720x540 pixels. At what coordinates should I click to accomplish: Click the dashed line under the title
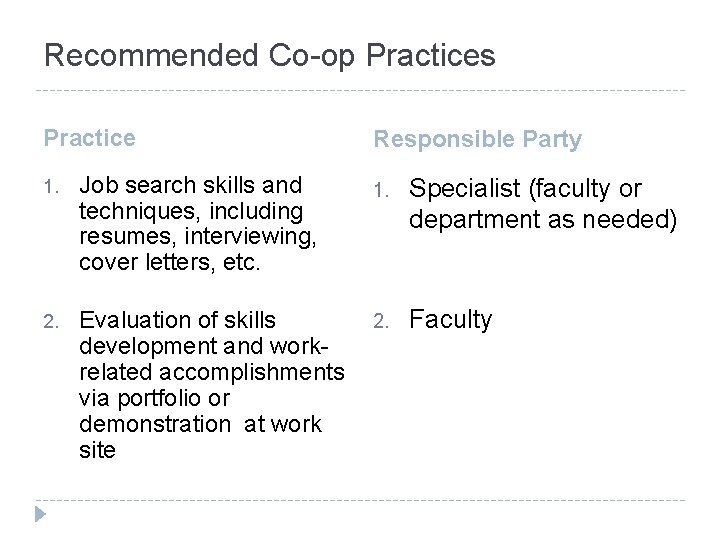pyautogui.click(x=360, y=90)
